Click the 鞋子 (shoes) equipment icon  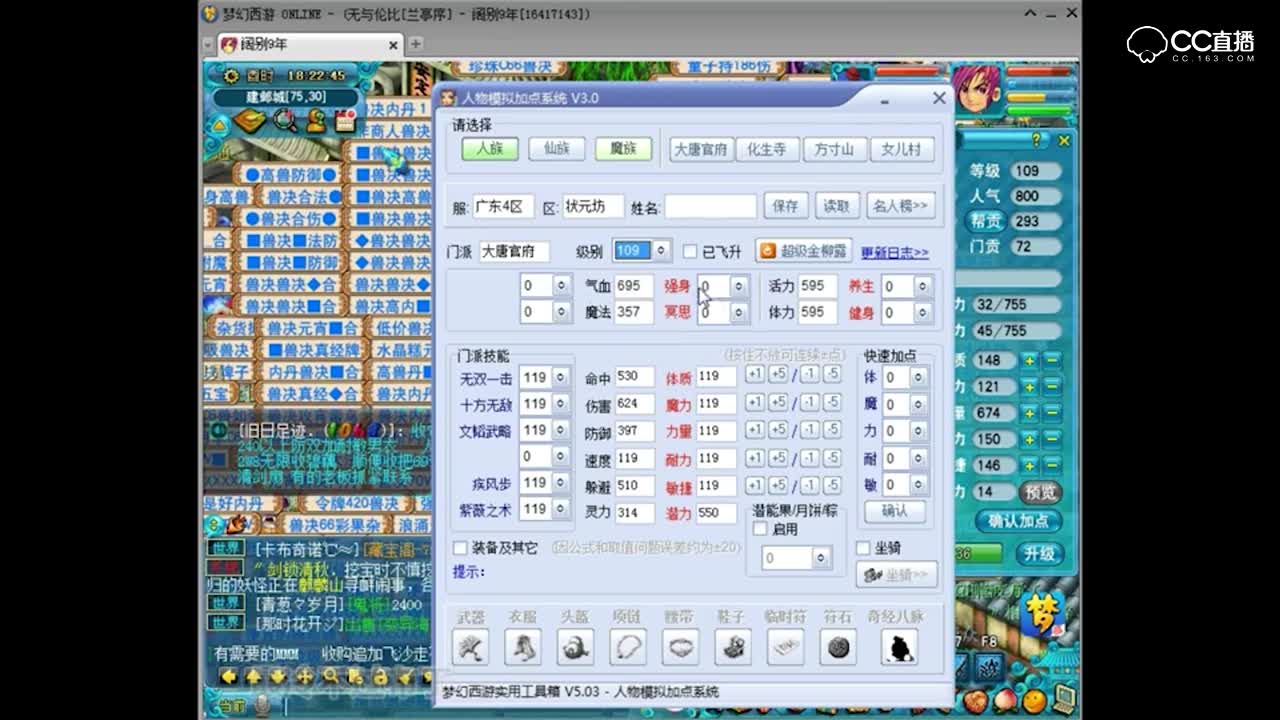733,645
